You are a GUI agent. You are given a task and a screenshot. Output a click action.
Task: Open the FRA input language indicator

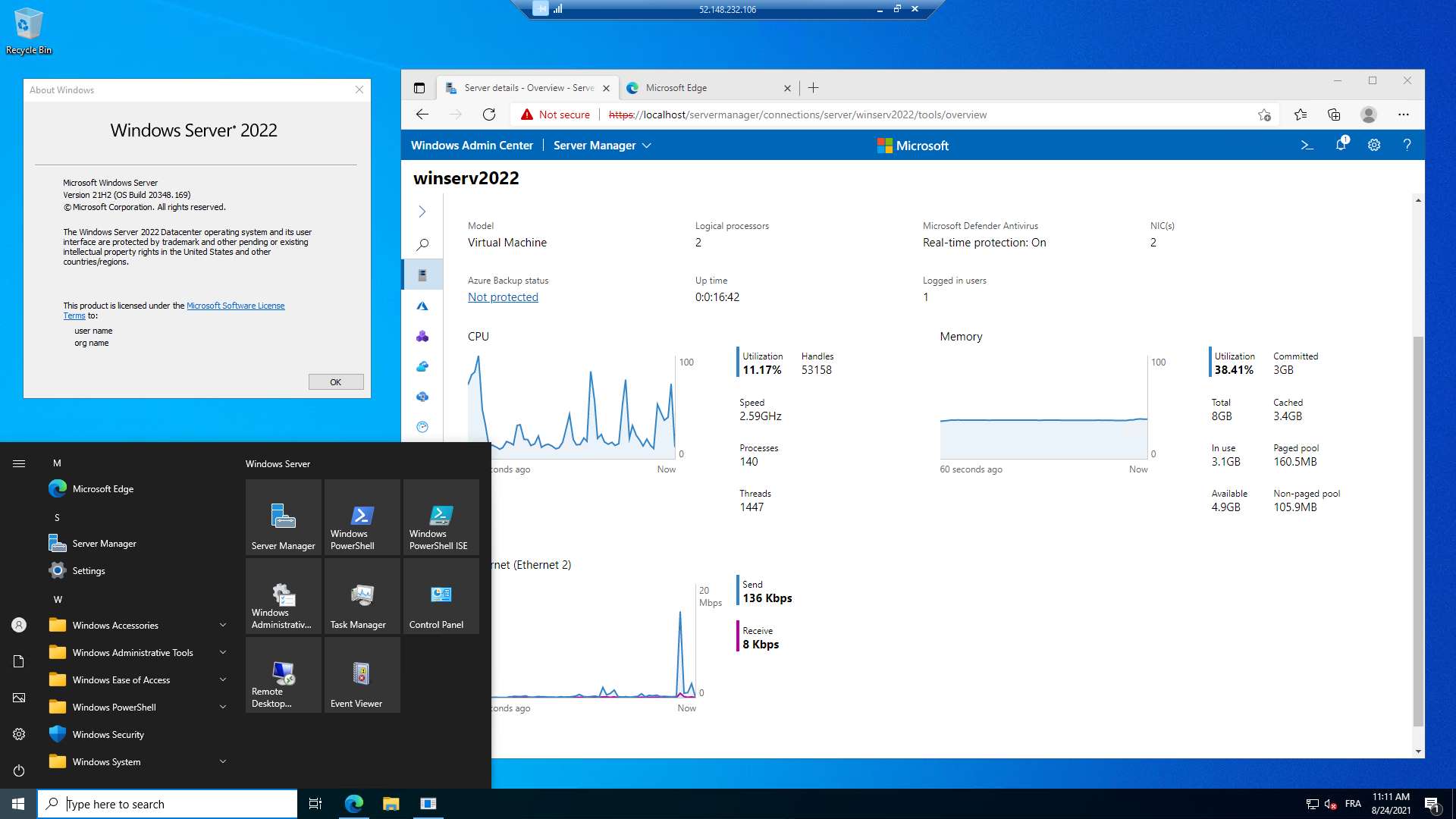1353,804
